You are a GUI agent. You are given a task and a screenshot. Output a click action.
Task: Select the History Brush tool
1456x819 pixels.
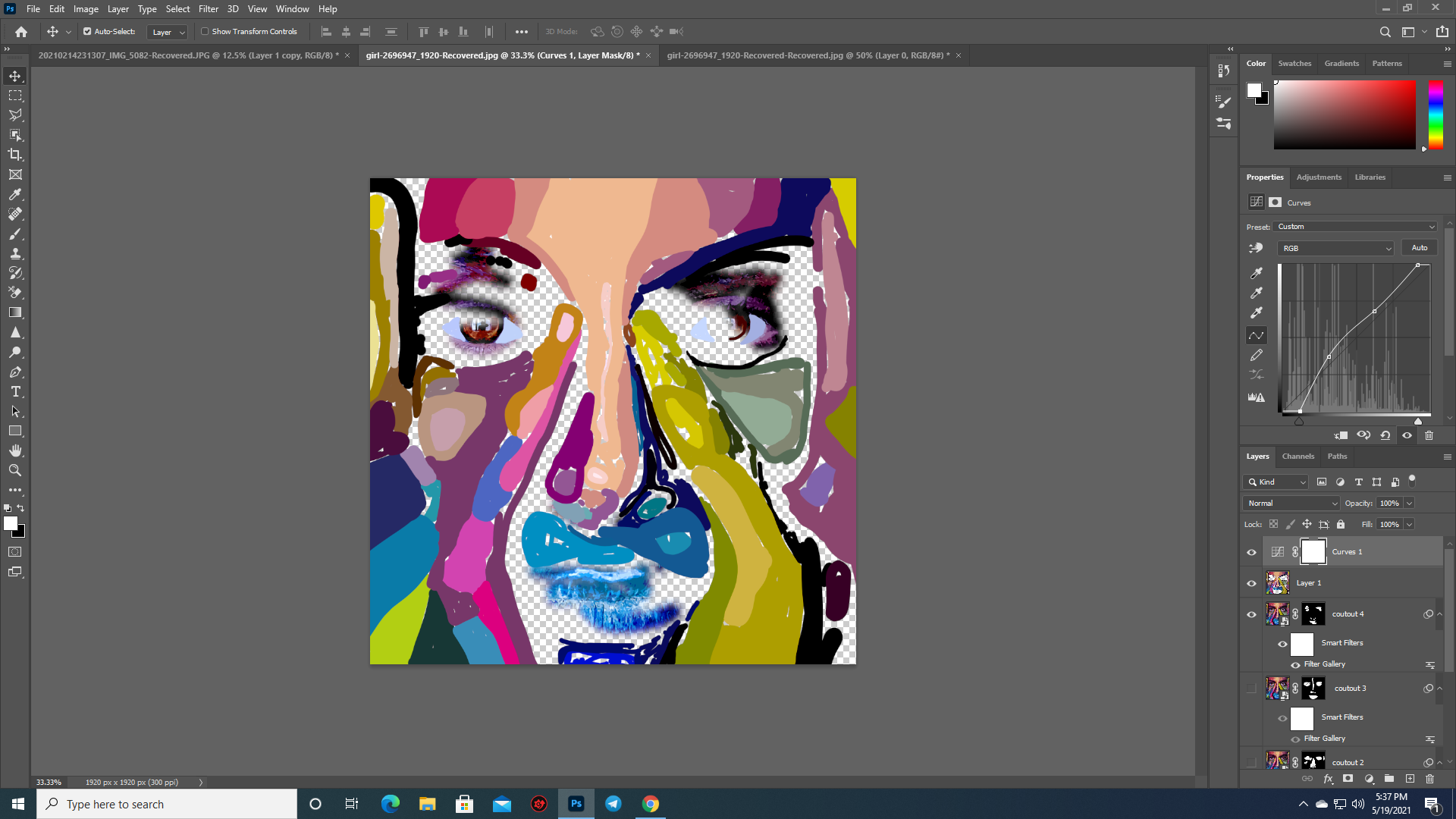pos(15,273)
